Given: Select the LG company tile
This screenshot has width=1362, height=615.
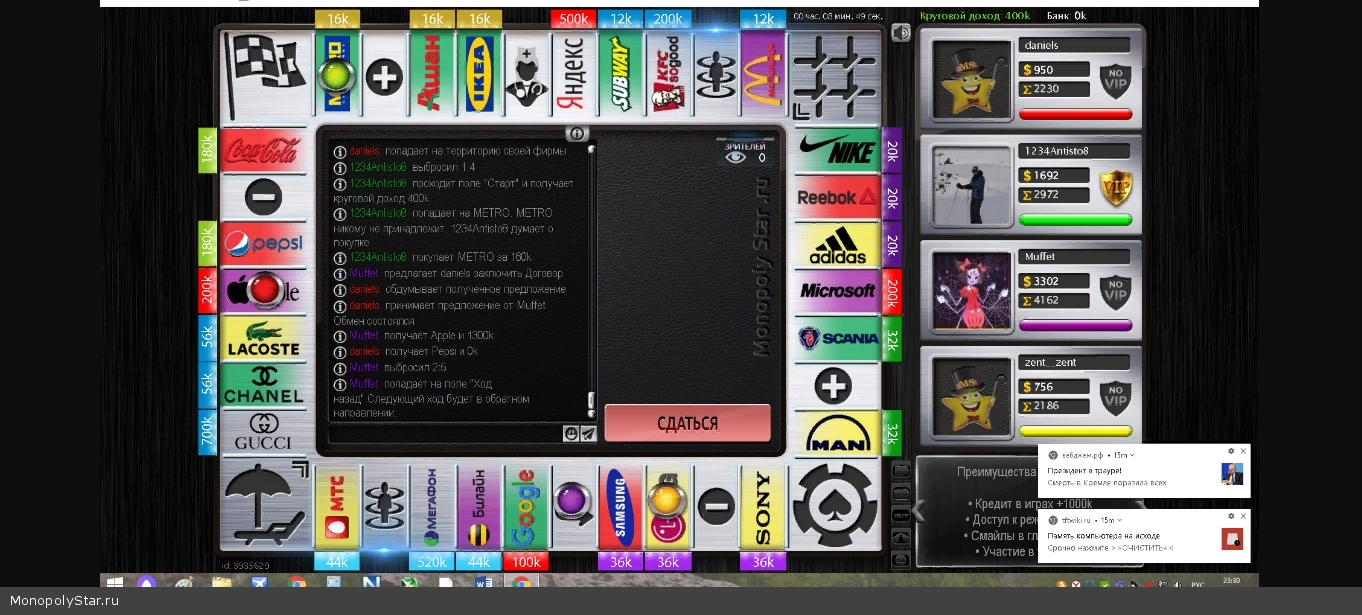Looking at the screenshot, I should coord(668,507).
